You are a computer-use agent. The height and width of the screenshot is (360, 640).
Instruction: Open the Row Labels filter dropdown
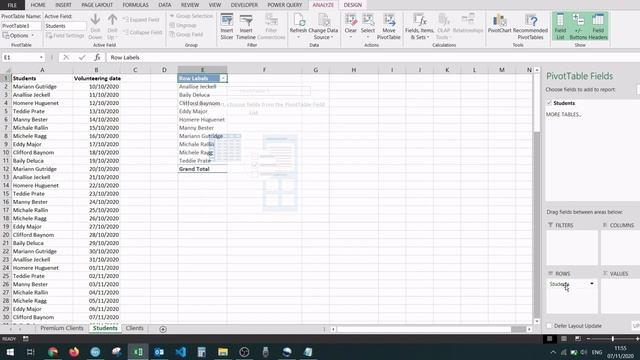pyautogui.click(x=223, y=78)
